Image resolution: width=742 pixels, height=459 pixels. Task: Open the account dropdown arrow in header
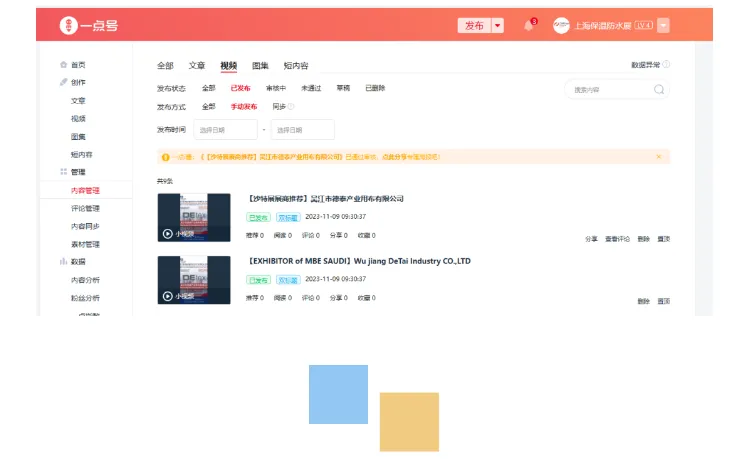coord(663,26)
